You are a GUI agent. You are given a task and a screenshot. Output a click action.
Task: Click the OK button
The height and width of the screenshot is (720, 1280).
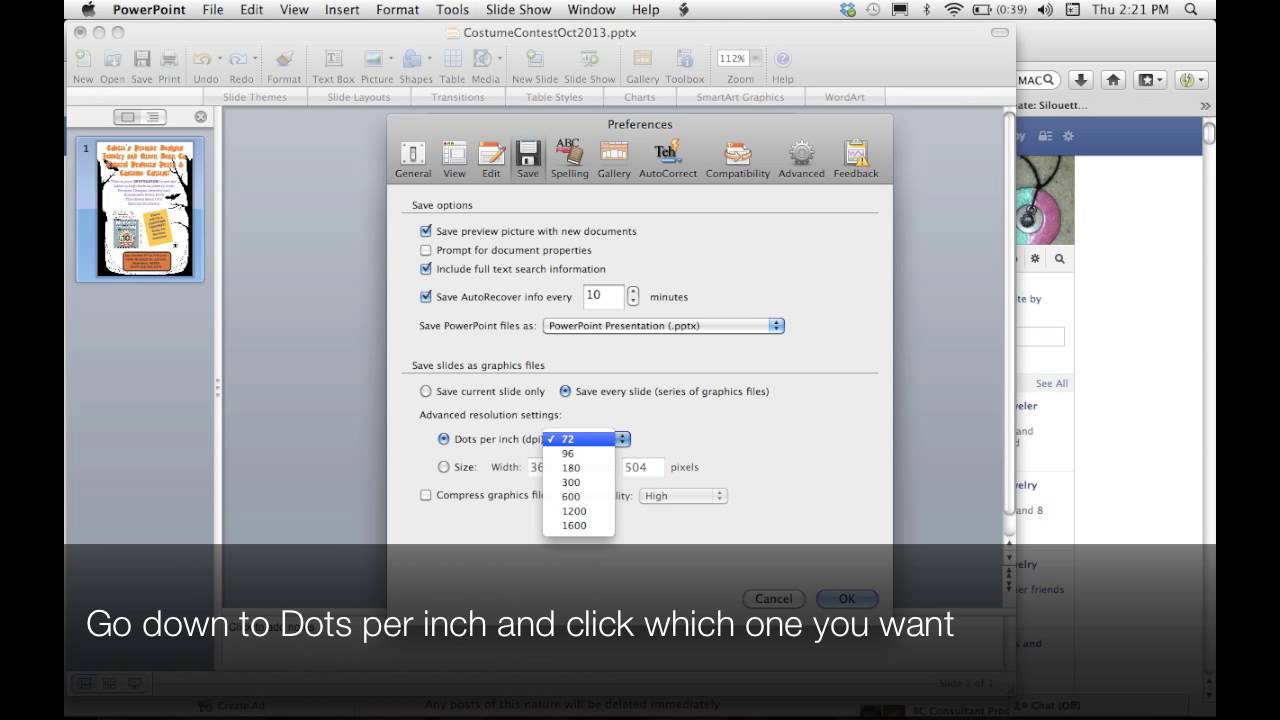coord(847,598)
